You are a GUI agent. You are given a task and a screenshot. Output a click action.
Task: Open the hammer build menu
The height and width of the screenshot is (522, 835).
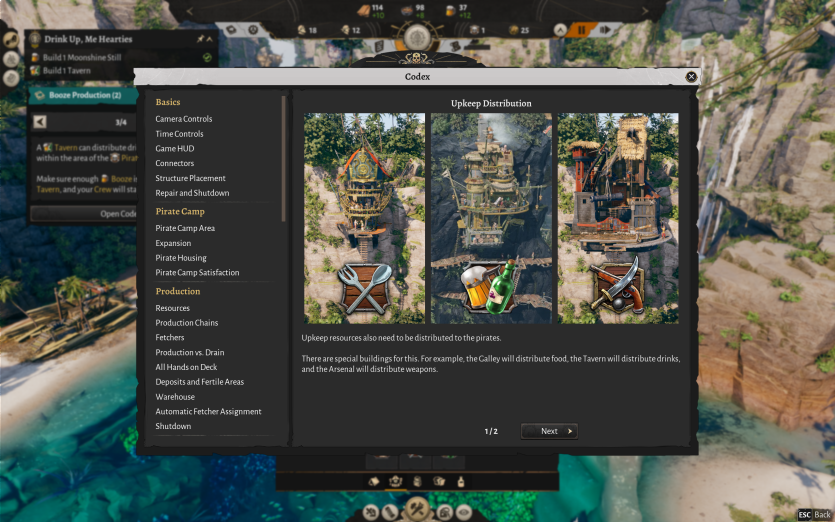click(x=417, y=509)
